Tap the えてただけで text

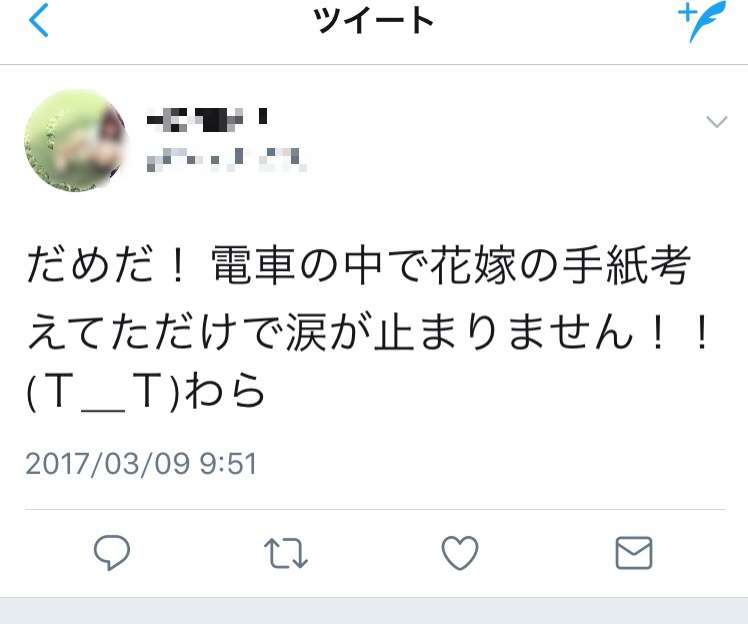pyautogui.click(x=156, y=332)
